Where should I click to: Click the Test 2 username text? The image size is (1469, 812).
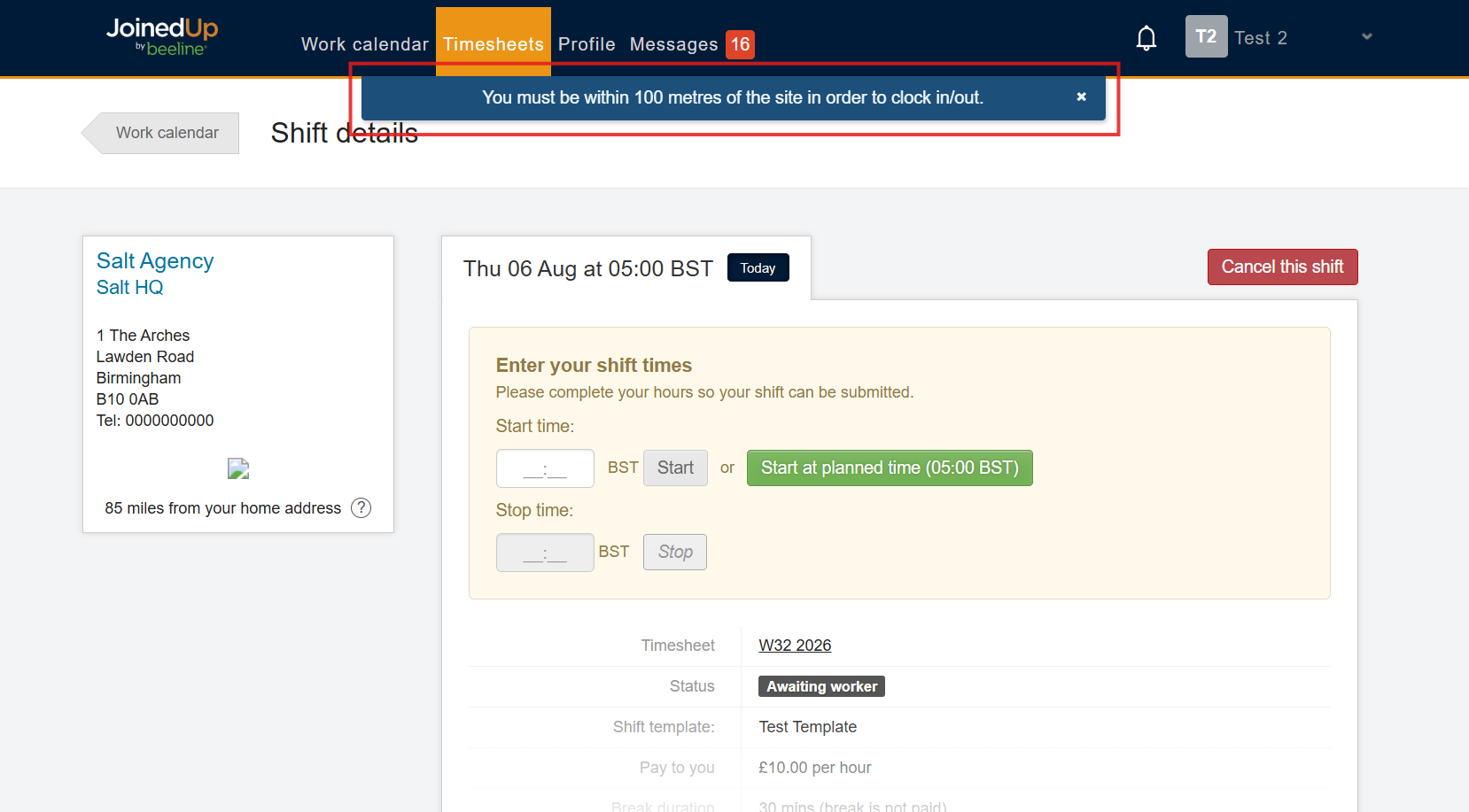pyautogui.click(x=1261, y=37)
